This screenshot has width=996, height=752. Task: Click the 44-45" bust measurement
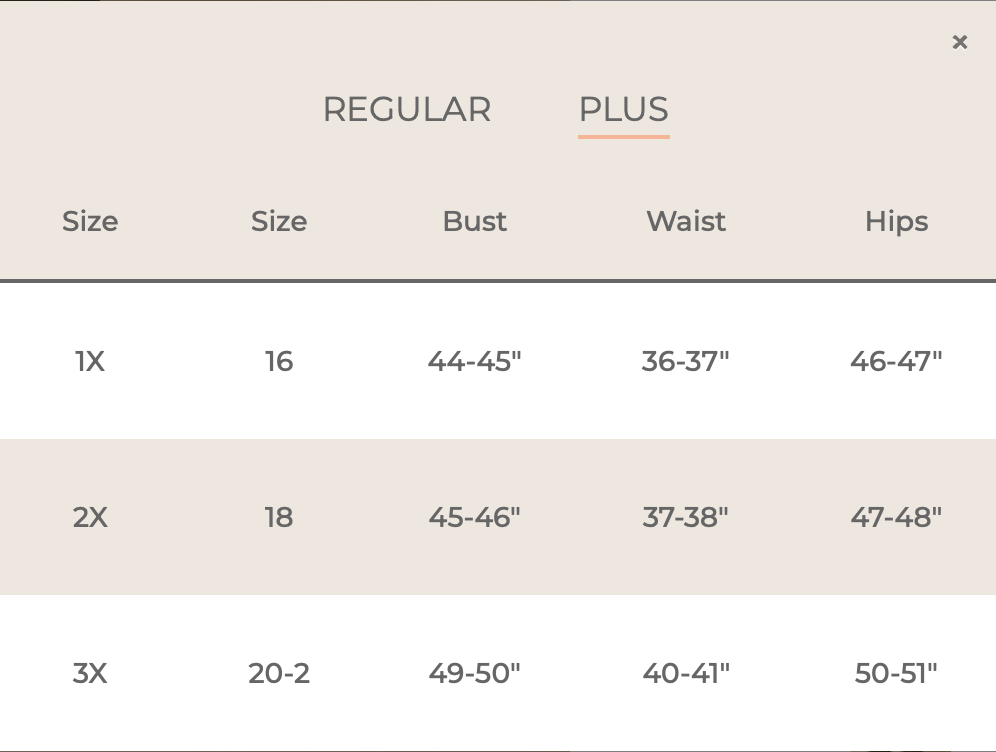pos(474,361)
